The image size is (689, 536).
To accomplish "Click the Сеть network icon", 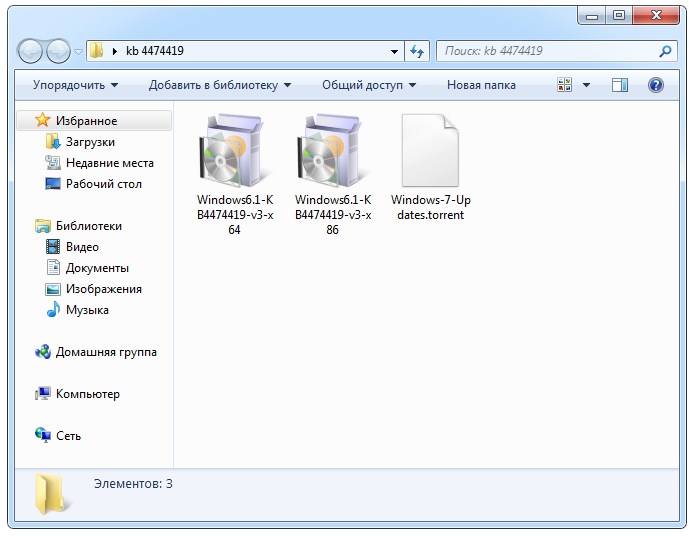I will 43,435.
